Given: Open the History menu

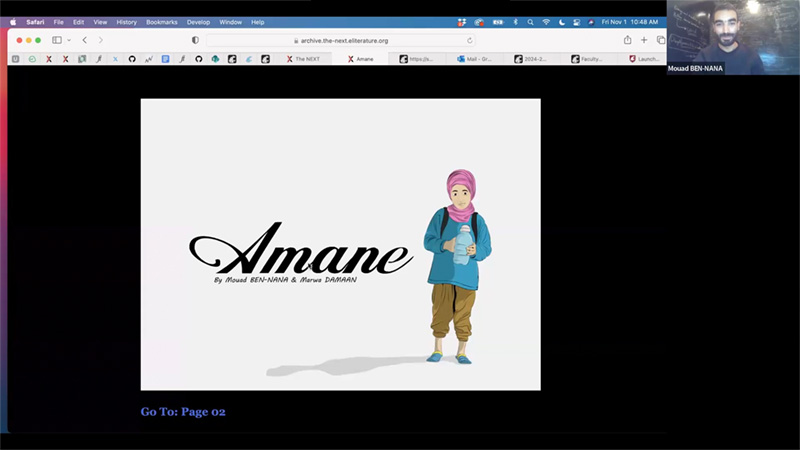Looking at the screenshot, I should (x=126, y=21).
